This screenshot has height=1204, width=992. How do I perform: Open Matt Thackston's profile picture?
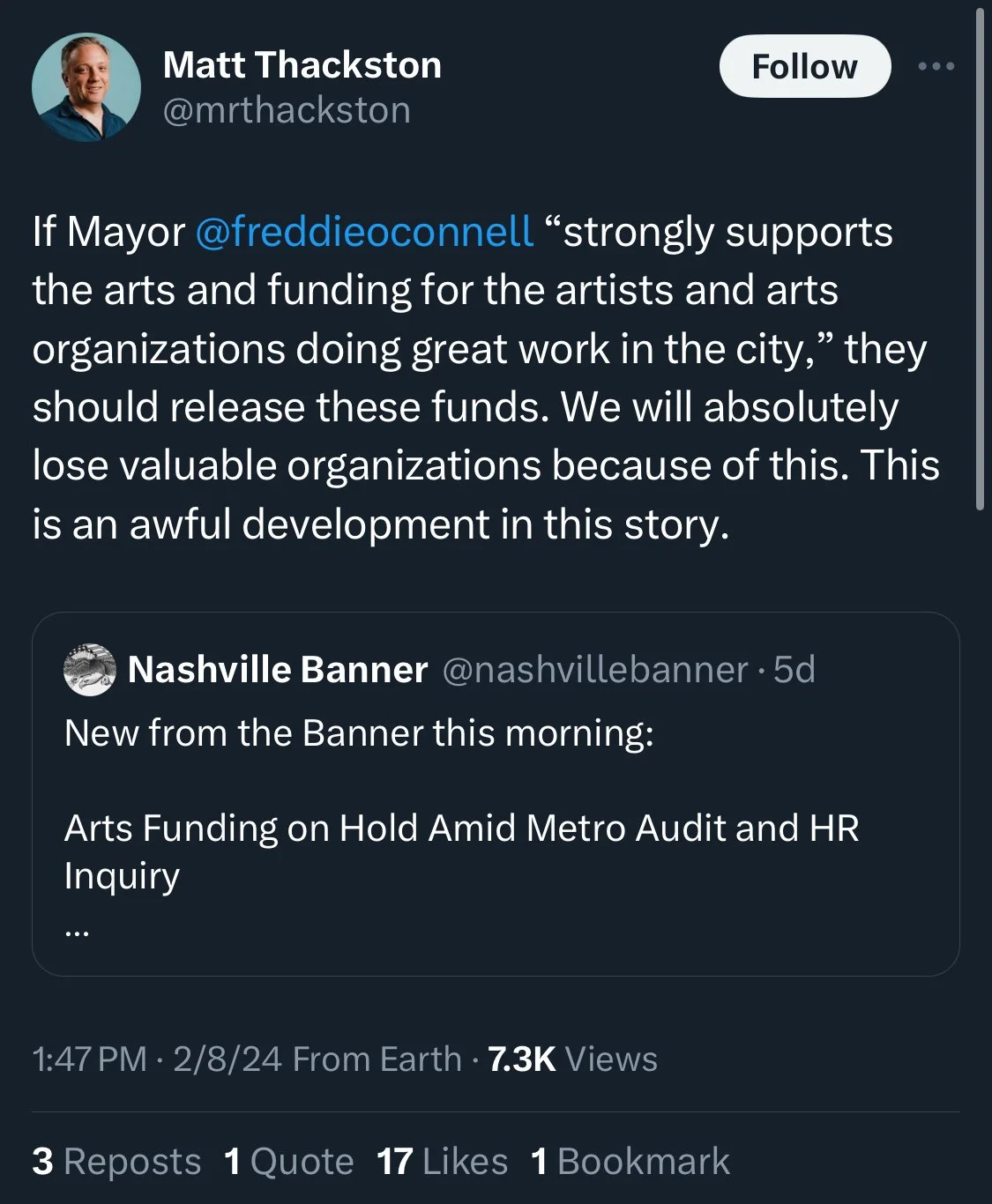pyautogui.click(x=86, y=87)
